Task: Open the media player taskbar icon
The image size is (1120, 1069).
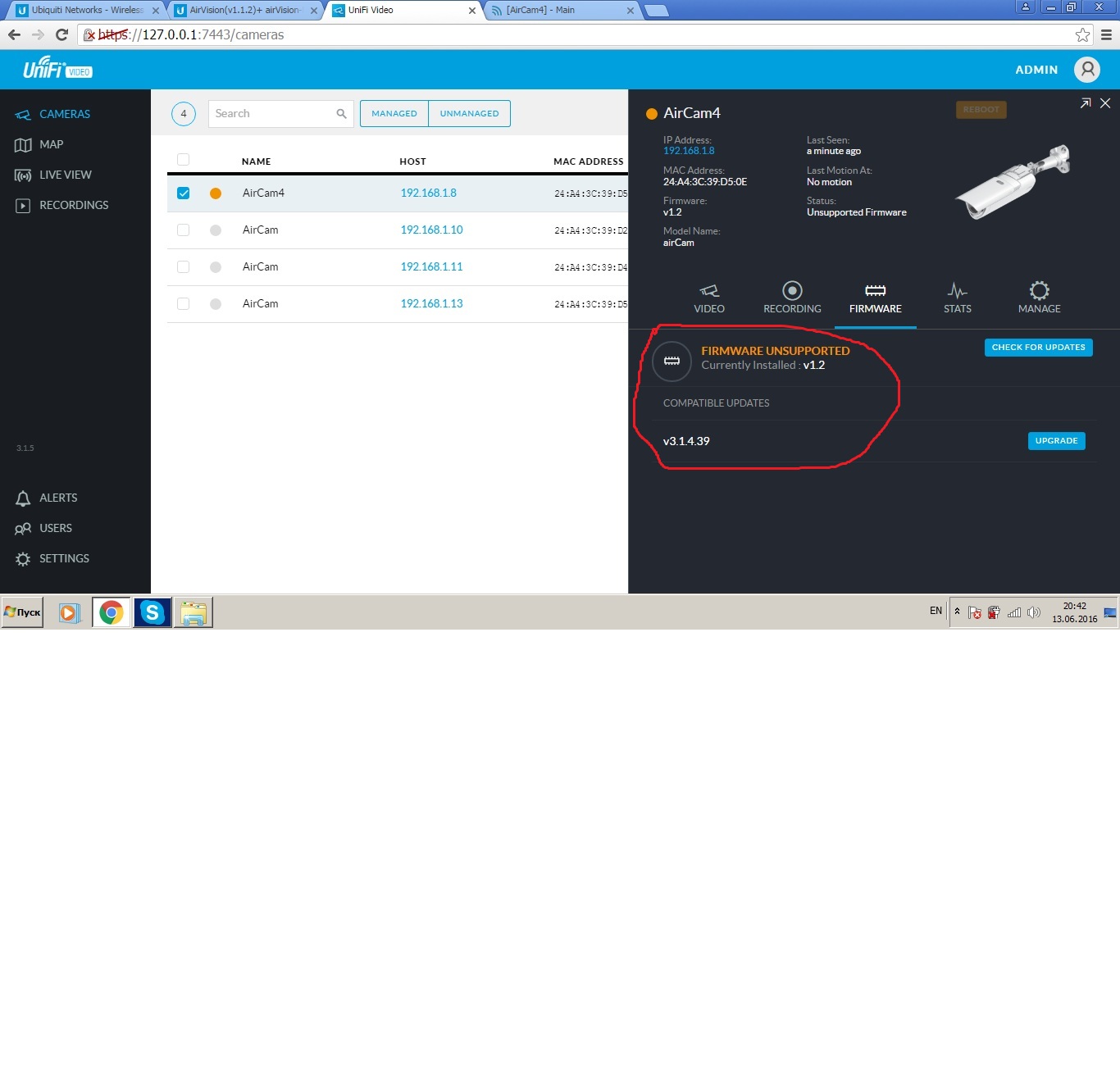Action: click(70, 612)
